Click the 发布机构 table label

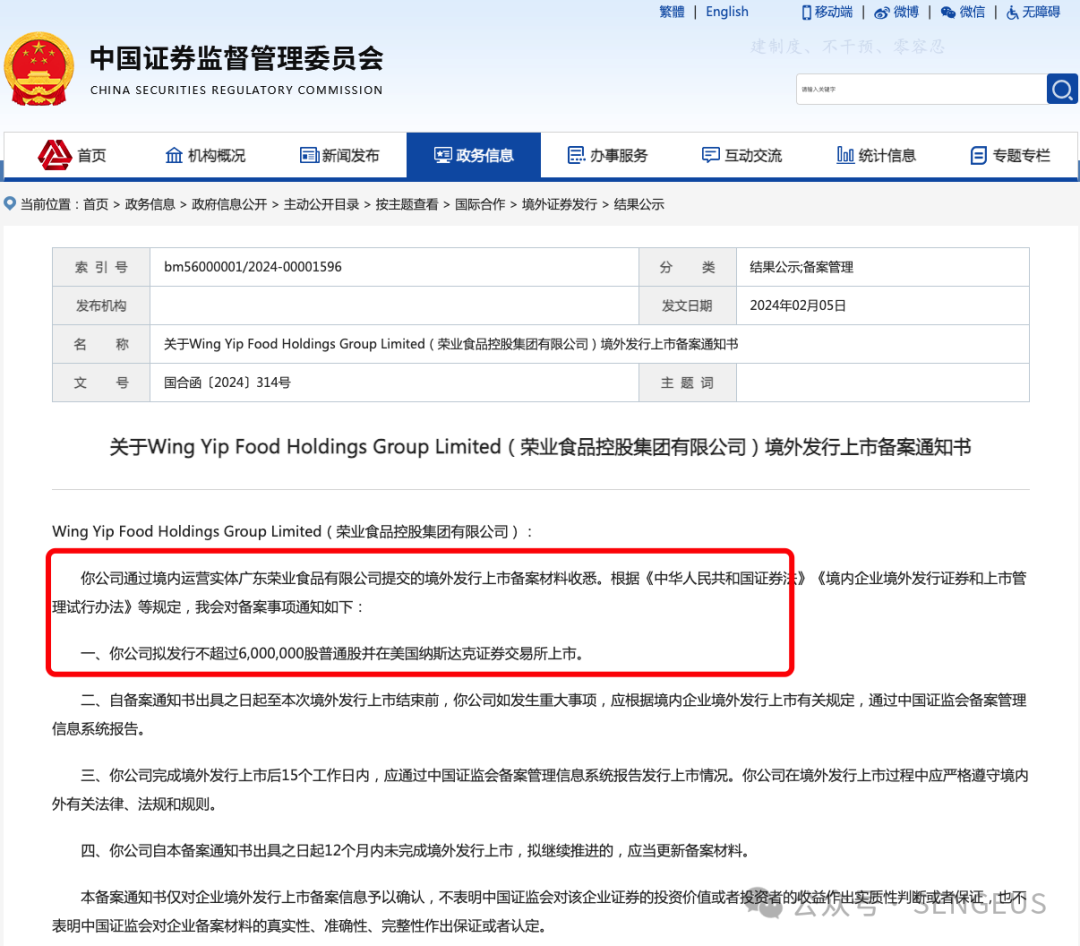101,305
